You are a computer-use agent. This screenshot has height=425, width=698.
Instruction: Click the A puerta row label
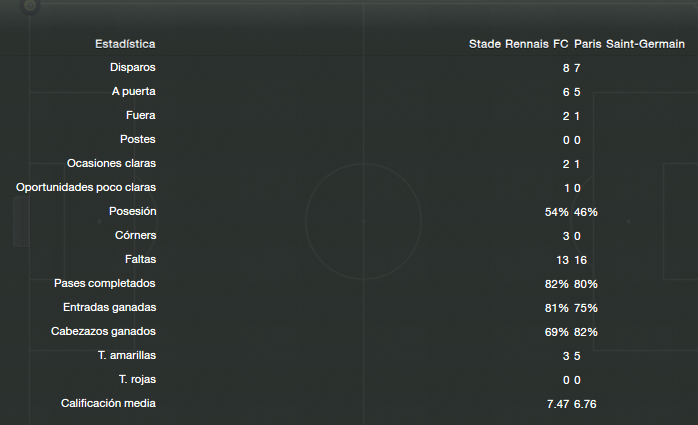click(134, 91)
